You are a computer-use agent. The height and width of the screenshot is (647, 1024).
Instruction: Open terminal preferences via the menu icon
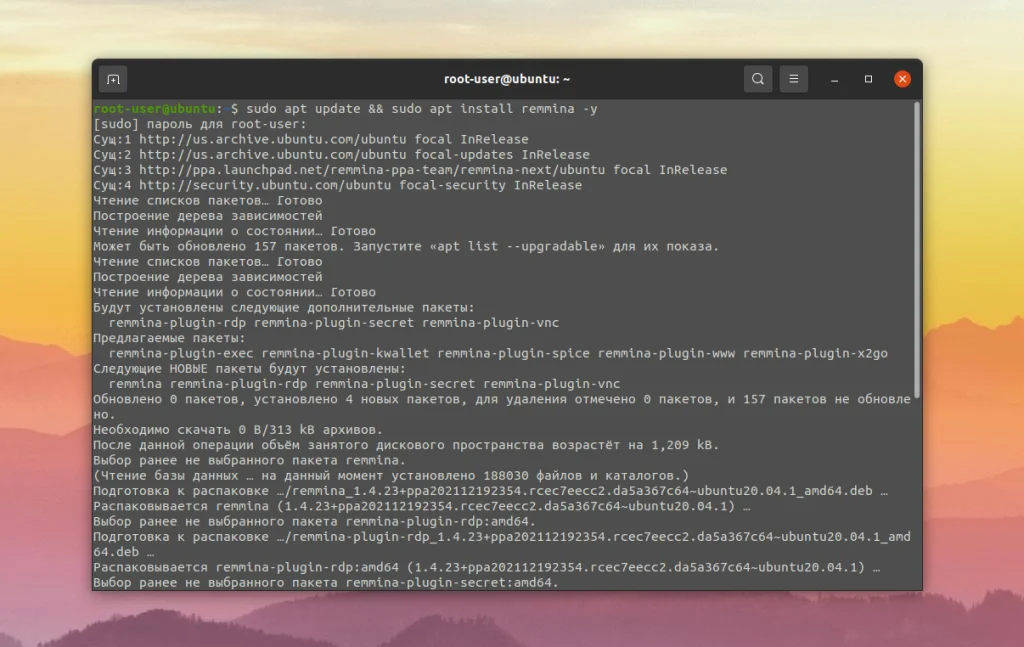click(x=793, y=78)
